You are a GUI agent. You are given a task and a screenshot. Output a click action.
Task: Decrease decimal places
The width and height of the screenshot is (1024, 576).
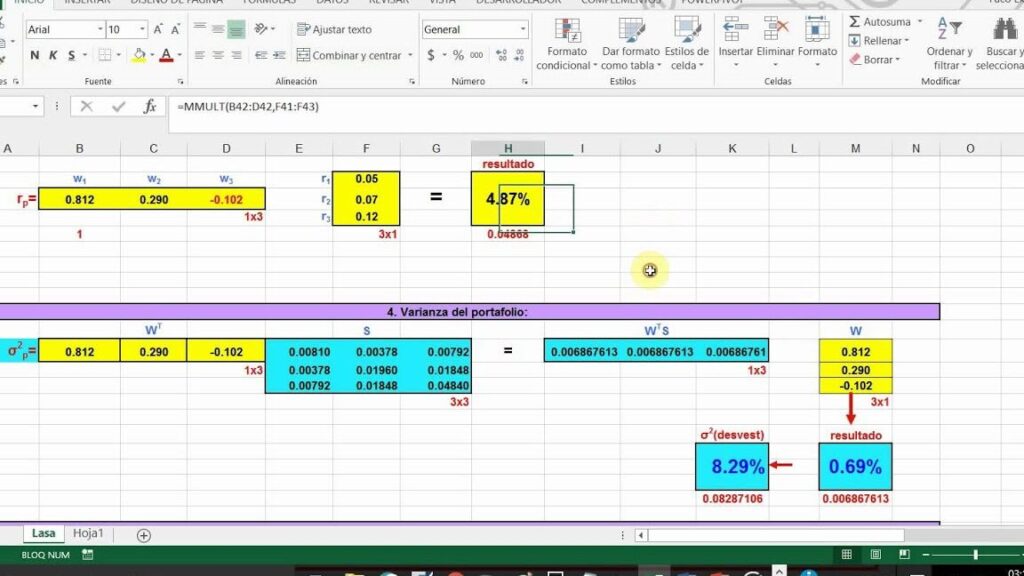point(520,56)
